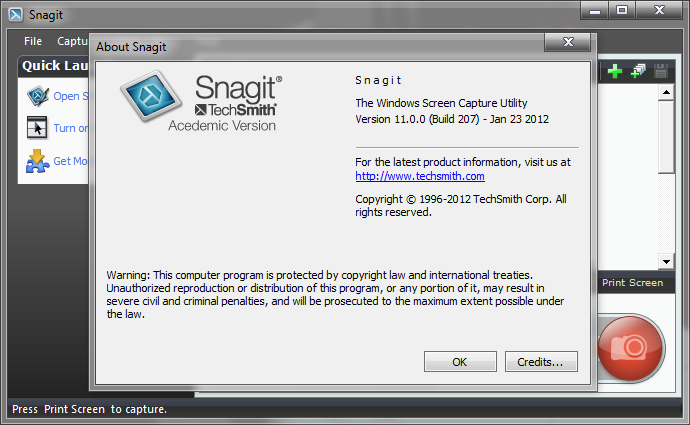Click the Version 11.0.0 (Build 207) text
This screenshot has height=425, width=690.
(x=452, y=119)
